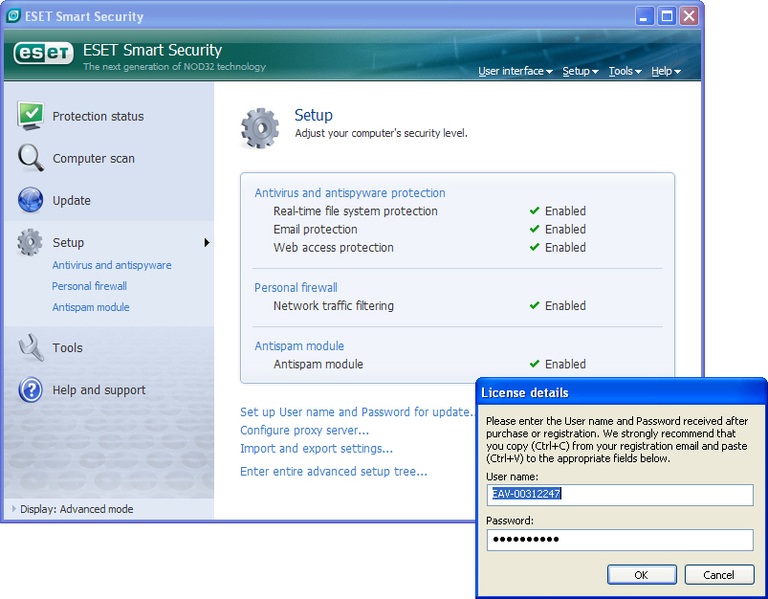Click the ESET logo in header
This screenshot has width=768, height=599.
(x=44, y=53)
